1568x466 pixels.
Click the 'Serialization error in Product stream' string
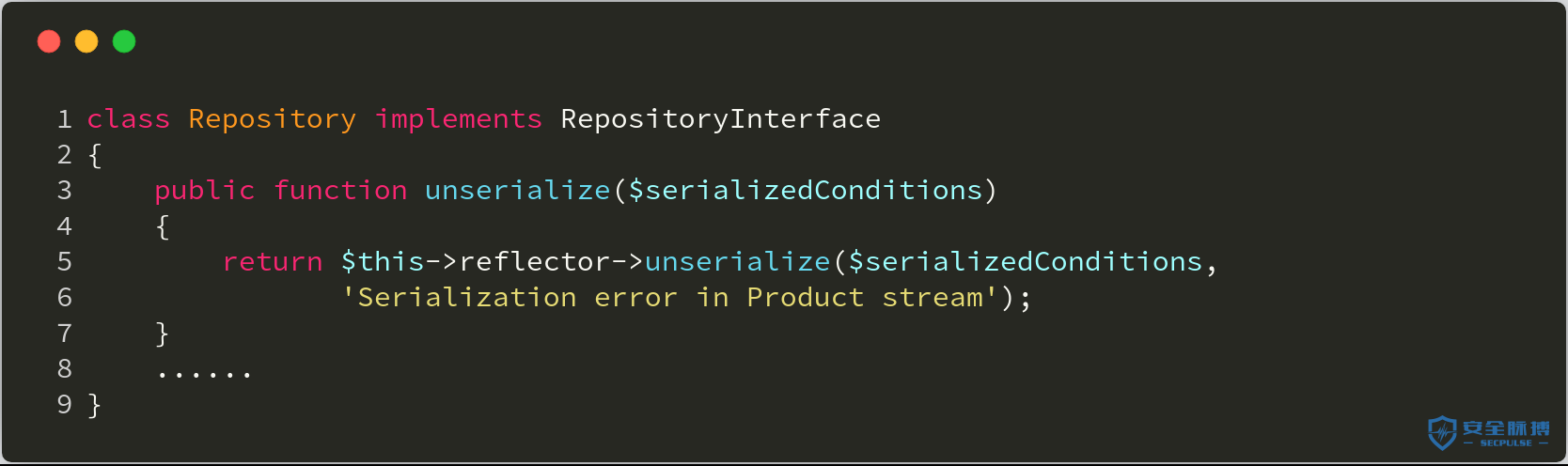(669, 298)
